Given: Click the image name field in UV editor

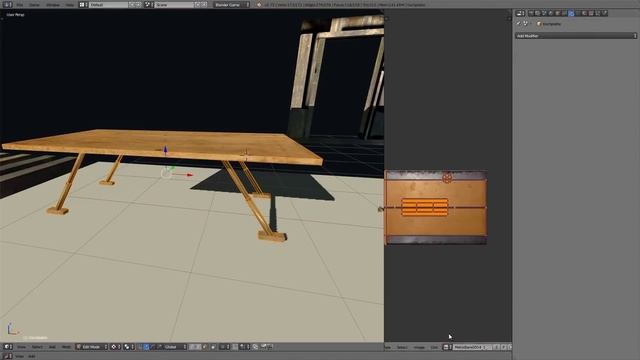Looking at the screenshot, I should pyautogui.click(x=472, y=347).
